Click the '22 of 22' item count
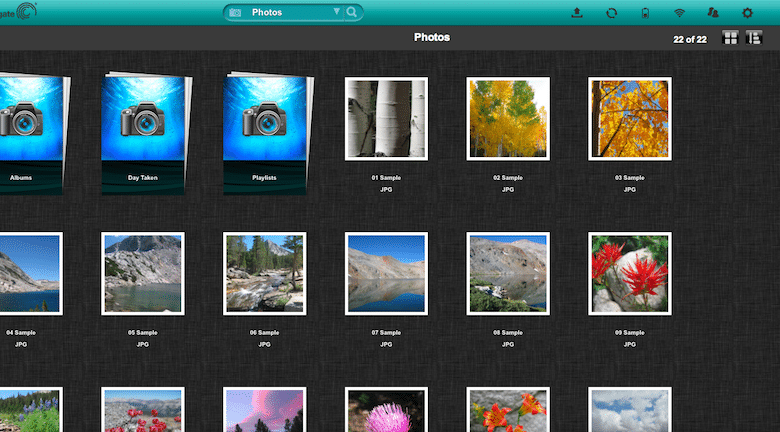Image resolution: width=780 pixels, height=432 pixels. click(x=690, y=39)
